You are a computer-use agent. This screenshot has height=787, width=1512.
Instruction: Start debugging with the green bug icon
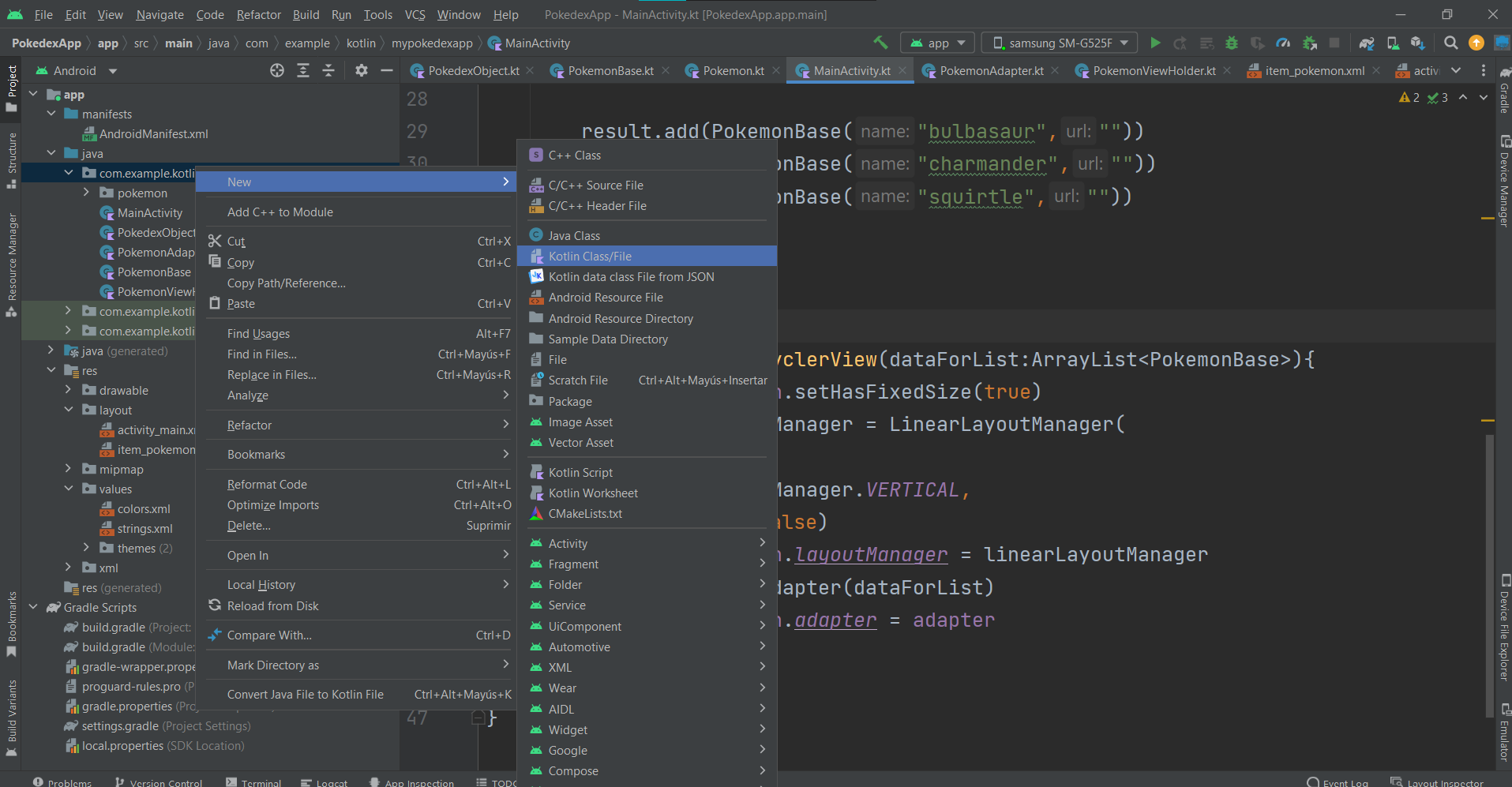tap(1231, 43)
